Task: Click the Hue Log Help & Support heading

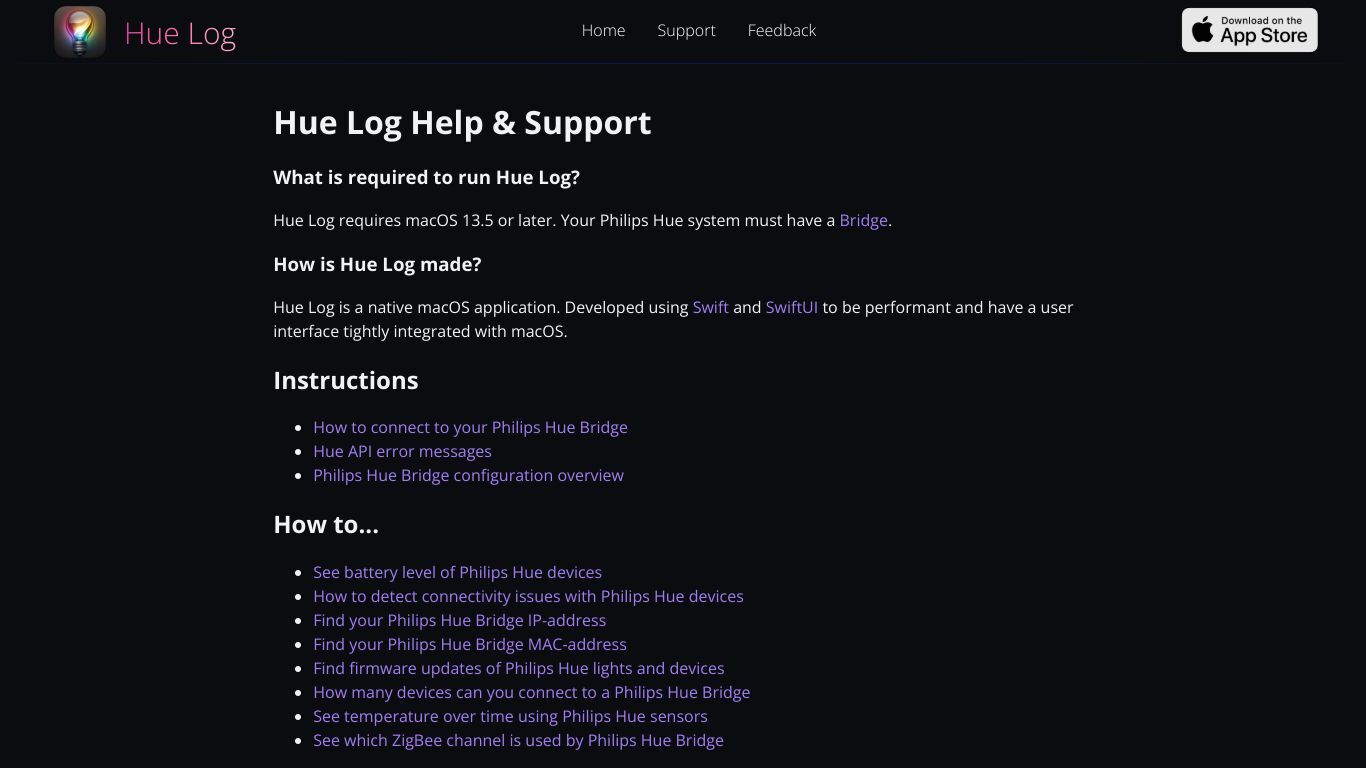Action: pyautogui.click(x=462, y=122)
